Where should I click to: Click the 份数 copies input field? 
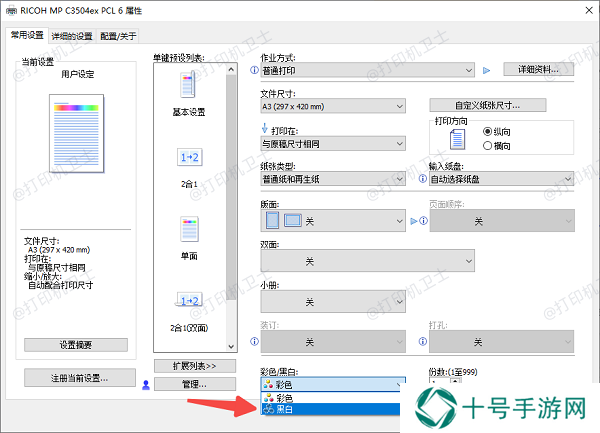pyautogui.click(x=440, y=381)
